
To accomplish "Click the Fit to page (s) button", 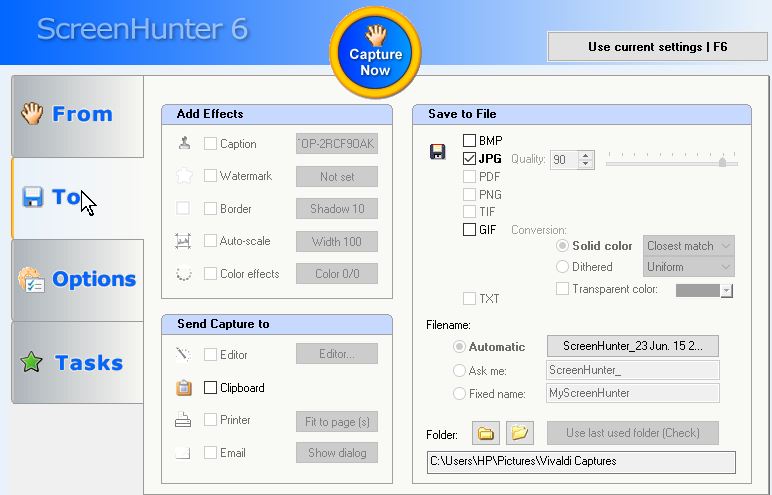I will (x=337, y=422).
